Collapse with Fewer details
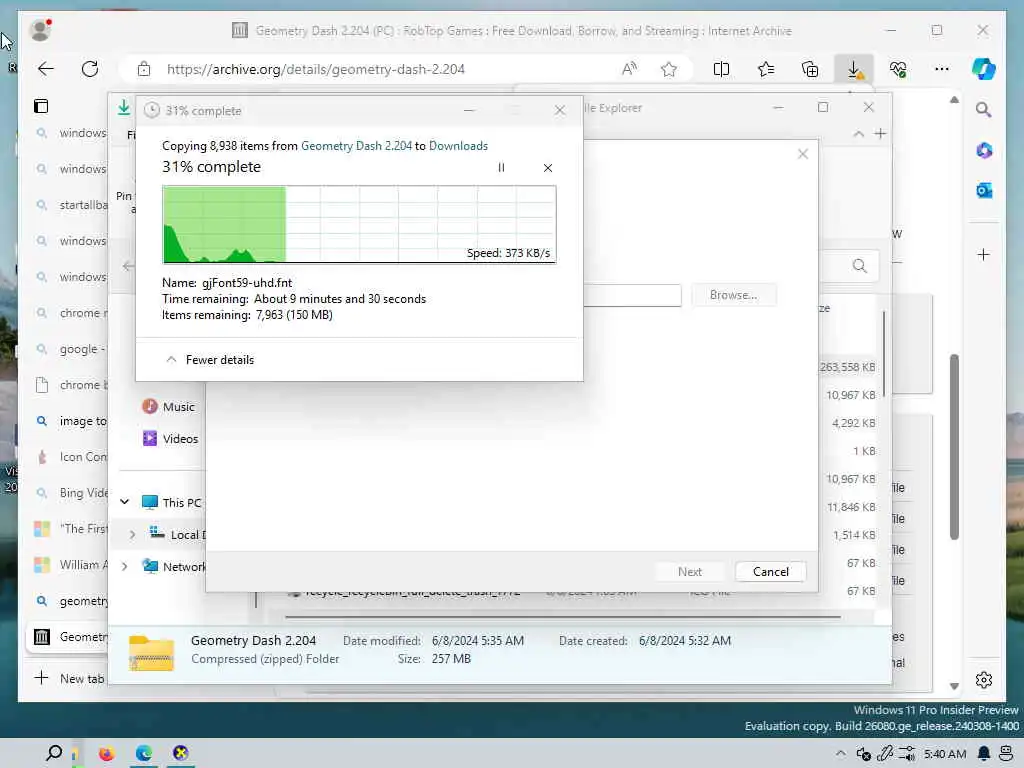Viewport: 1024px width, 768px height. (x=210, y=360)
